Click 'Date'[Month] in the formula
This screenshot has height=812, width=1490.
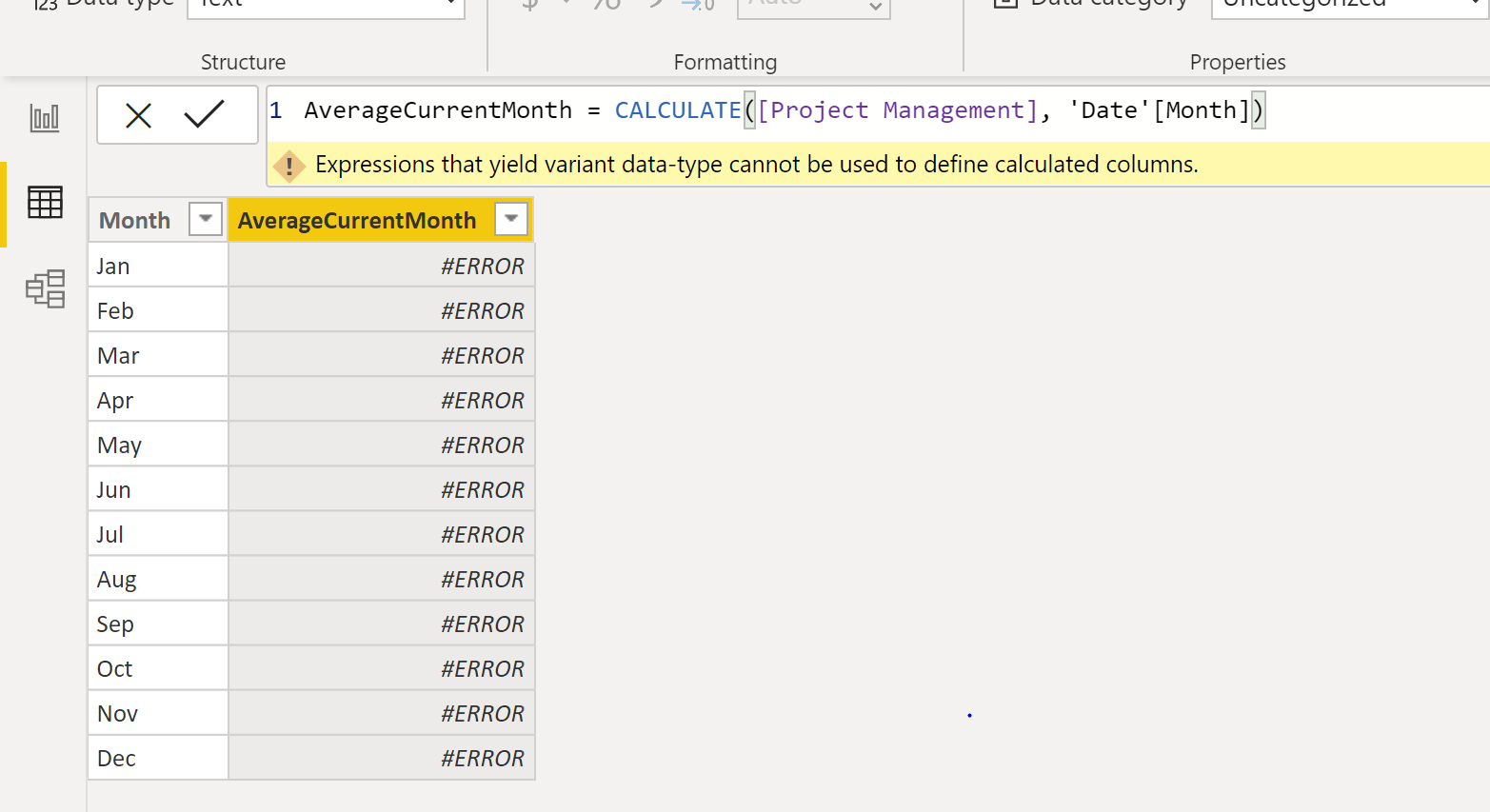pos(1159,110)
